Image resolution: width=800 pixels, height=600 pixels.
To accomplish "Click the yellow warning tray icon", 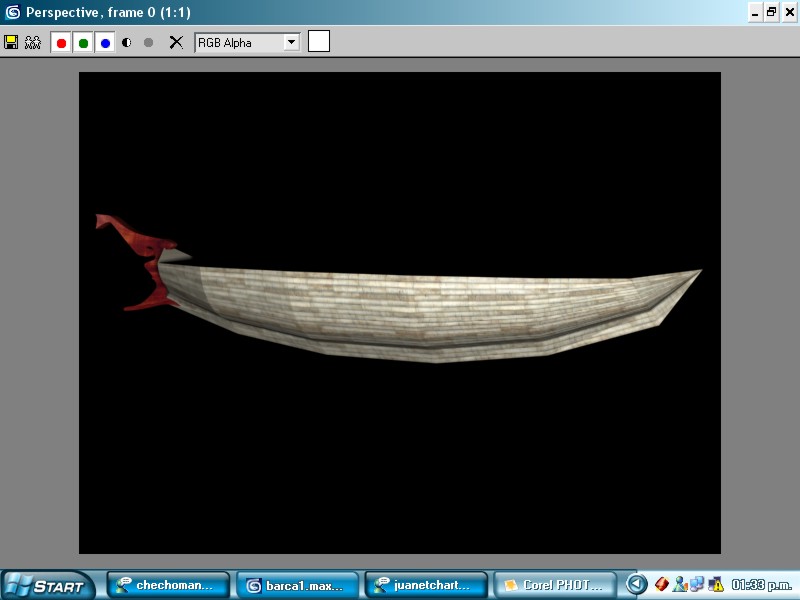I will click(716, 584).
